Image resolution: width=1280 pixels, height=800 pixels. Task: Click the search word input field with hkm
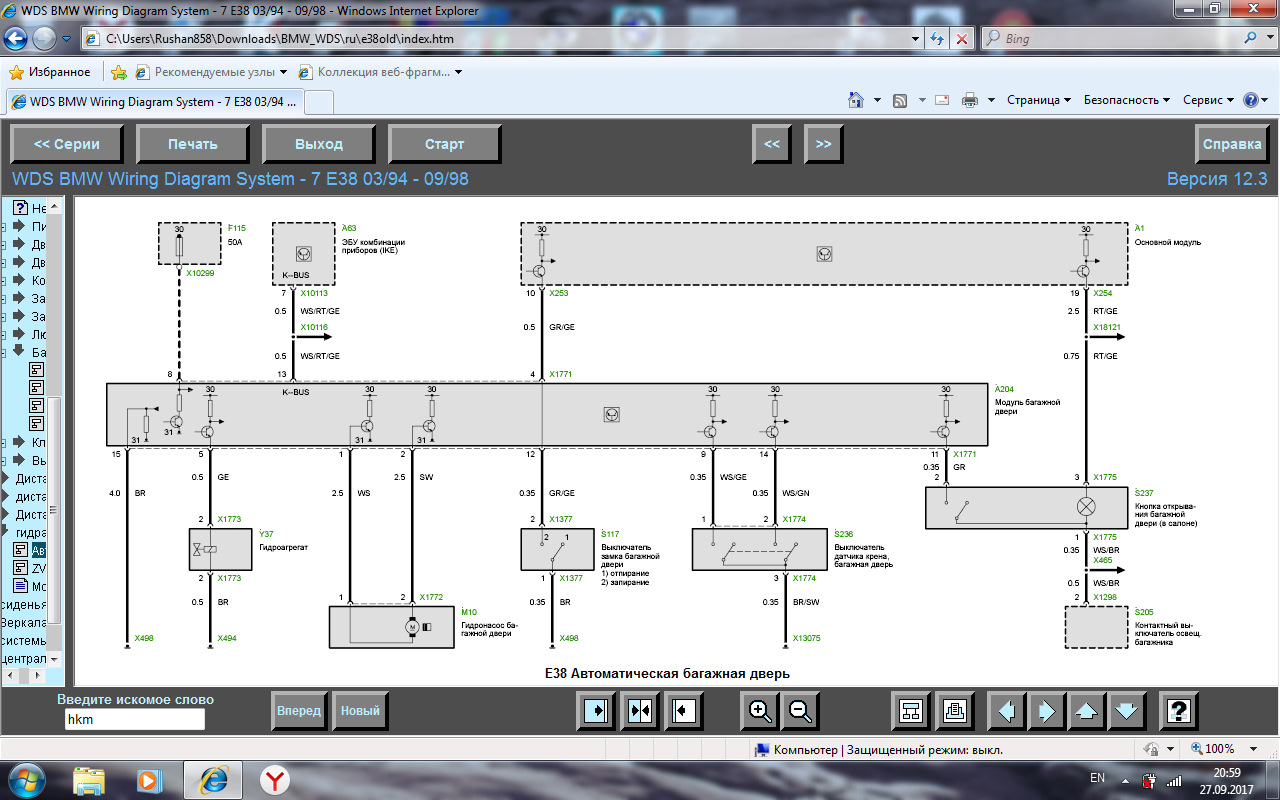click(133, 719)
